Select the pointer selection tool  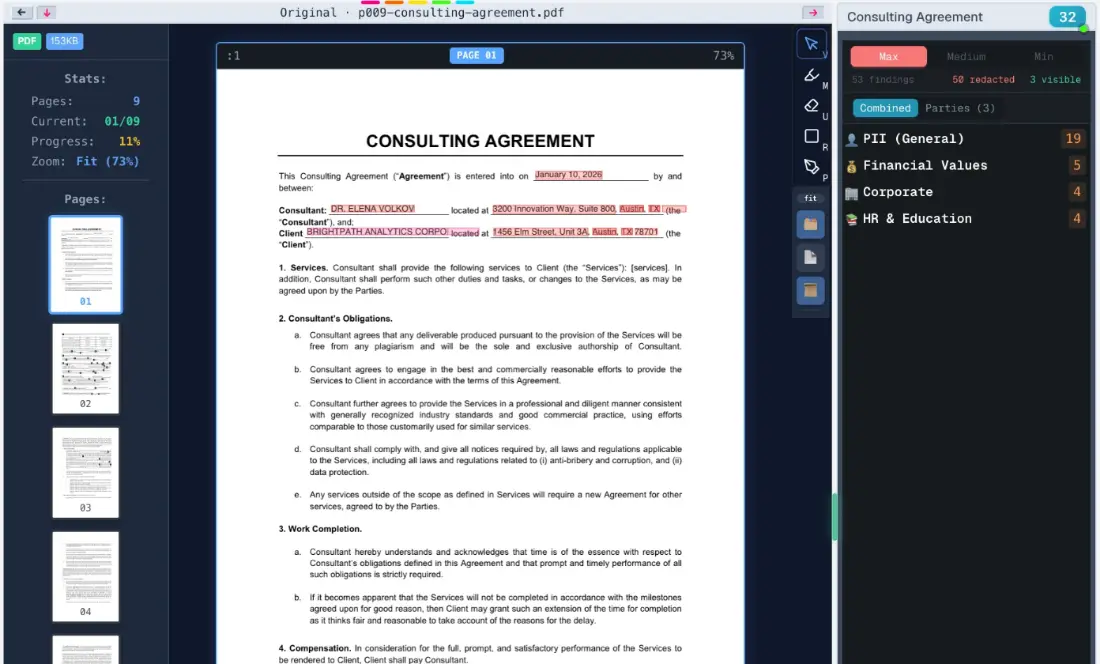tap(812, 43)
